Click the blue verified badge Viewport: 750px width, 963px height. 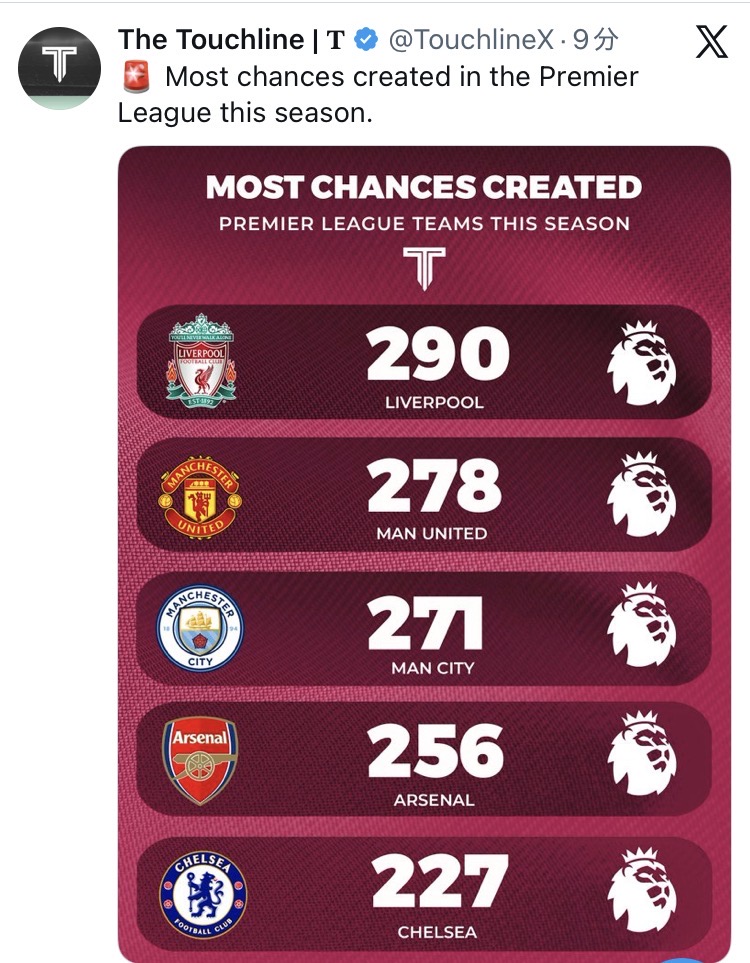[366, 40]
